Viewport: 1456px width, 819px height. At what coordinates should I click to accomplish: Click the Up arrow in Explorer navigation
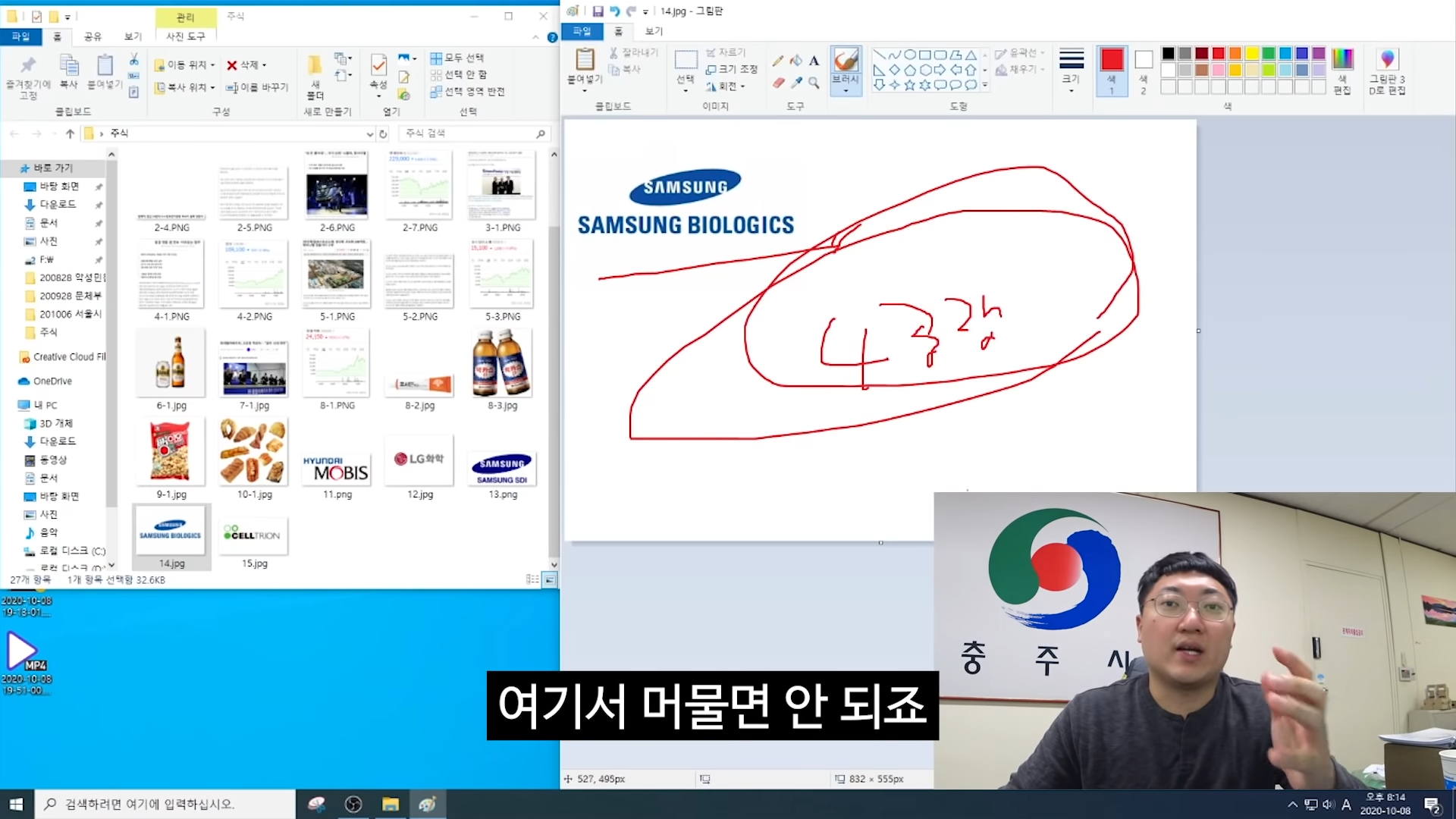(x=70, y=133)
